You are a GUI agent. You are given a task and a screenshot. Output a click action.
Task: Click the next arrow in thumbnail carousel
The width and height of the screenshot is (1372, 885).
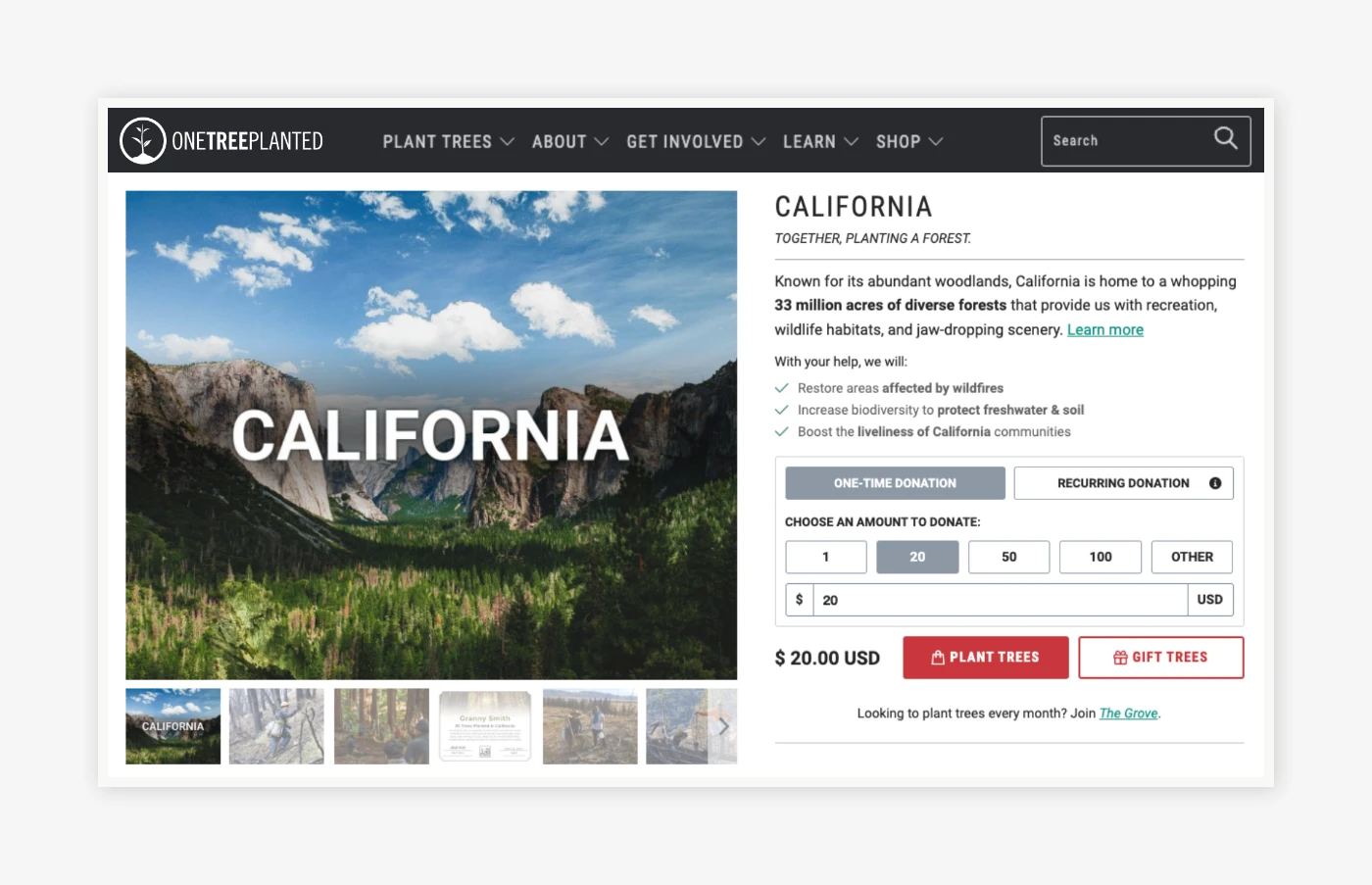tap(723, 726)
